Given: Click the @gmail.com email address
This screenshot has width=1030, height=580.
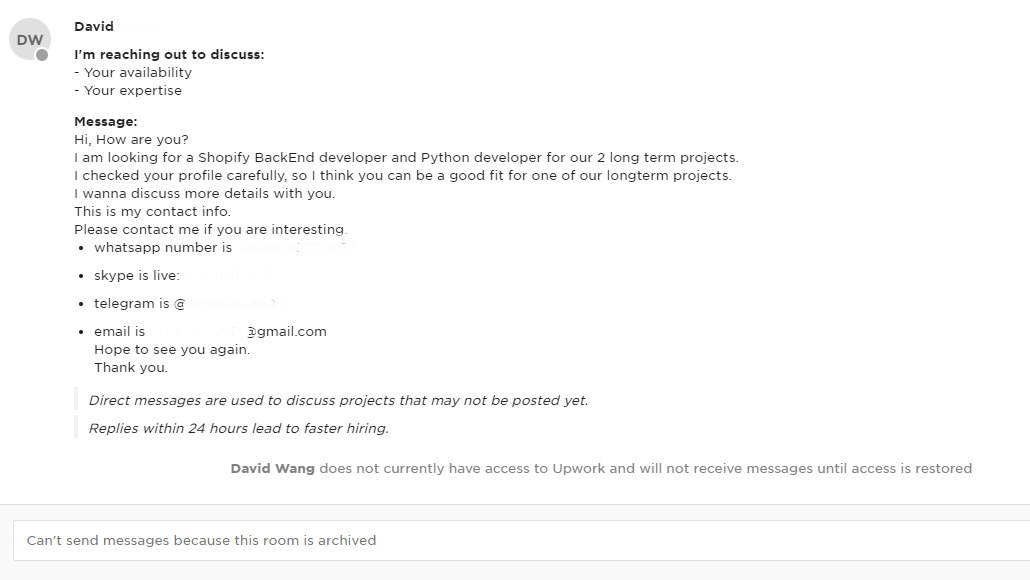Looking at the screenshot, I should (286, 332).
